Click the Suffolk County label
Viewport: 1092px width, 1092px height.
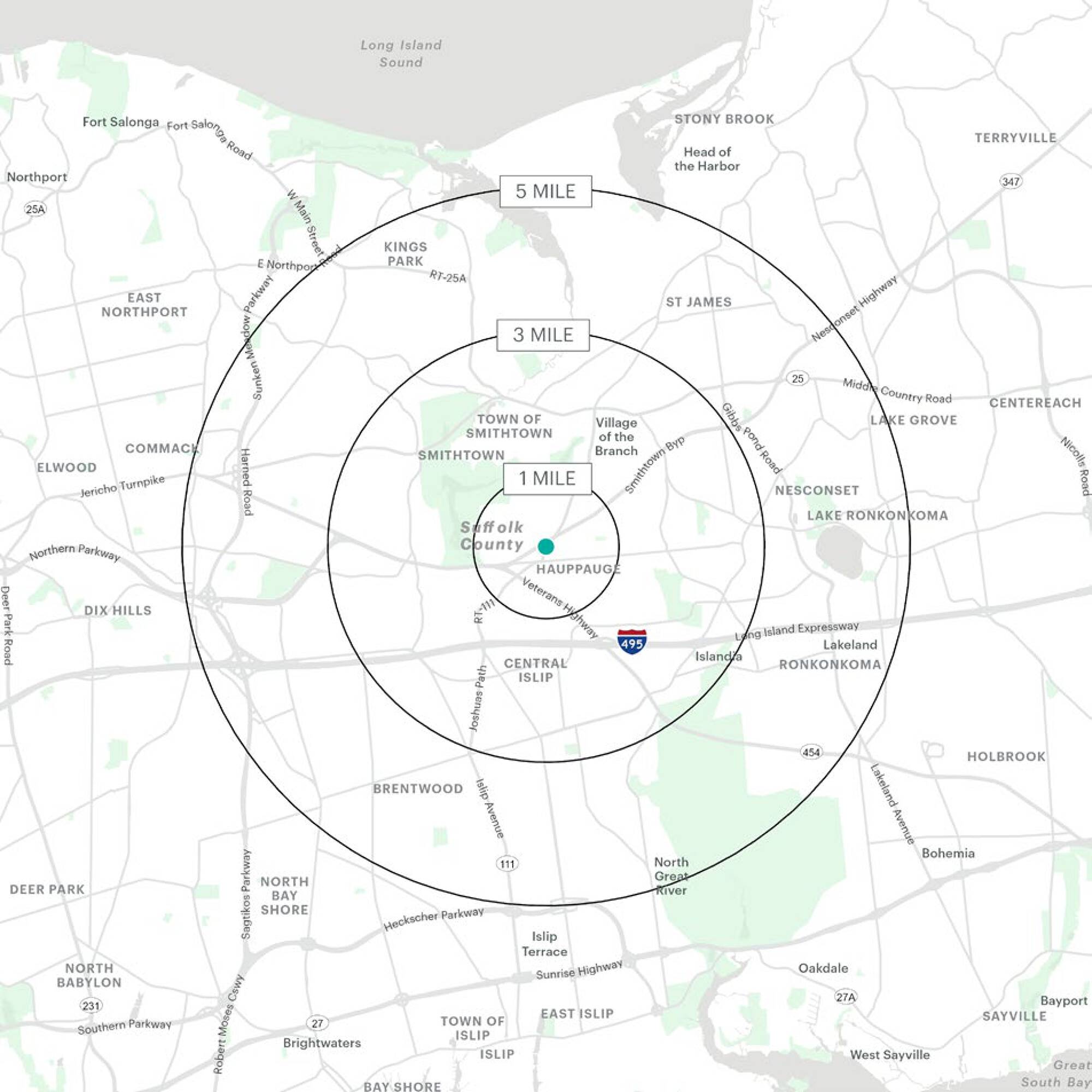coord(491,536)
